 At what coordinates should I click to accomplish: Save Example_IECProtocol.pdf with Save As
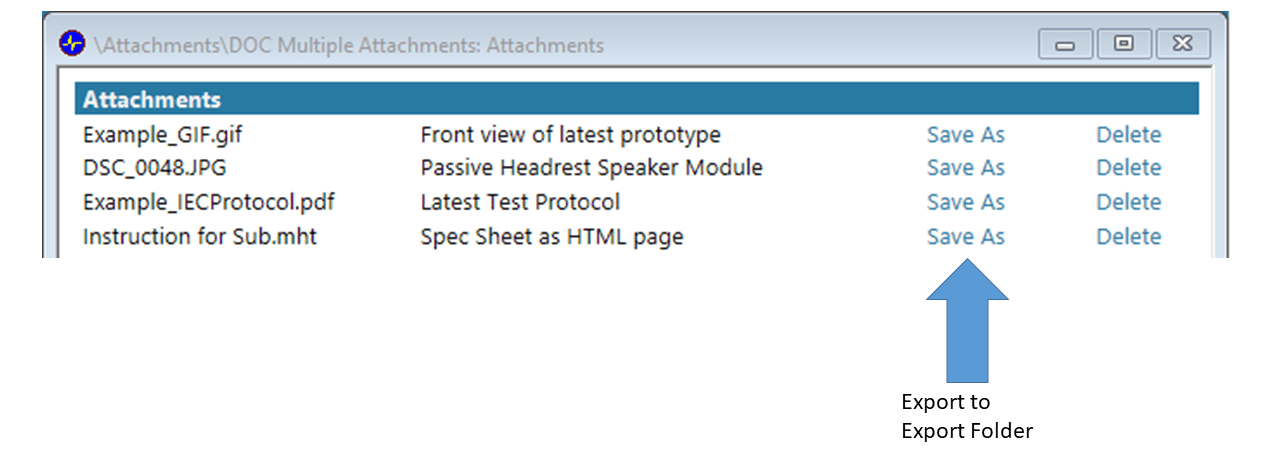[x=965, y=202]
